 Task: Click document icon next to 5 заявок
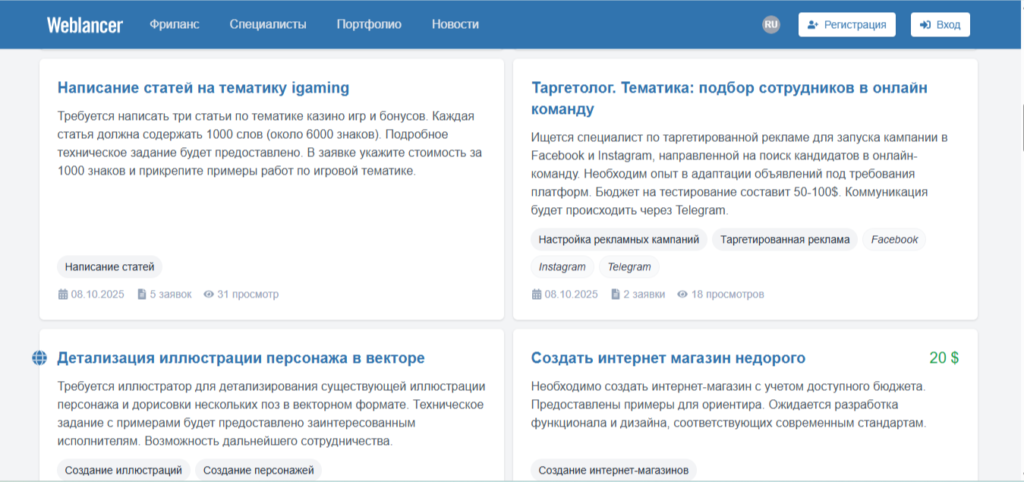142,295
